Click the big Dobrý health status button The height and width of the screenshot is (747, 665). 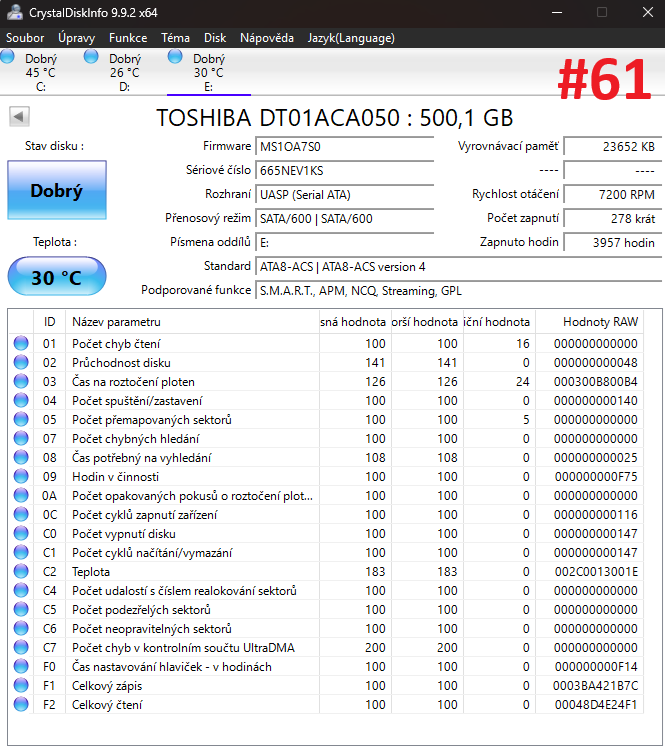(57, 190)
